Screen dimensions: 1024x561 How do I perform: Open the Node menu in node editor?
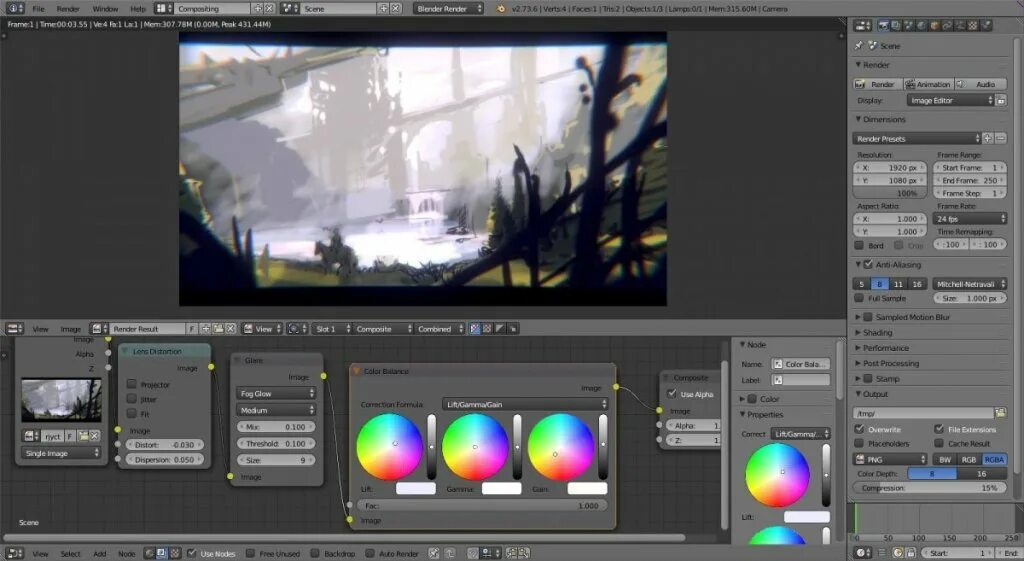(127, 554)
